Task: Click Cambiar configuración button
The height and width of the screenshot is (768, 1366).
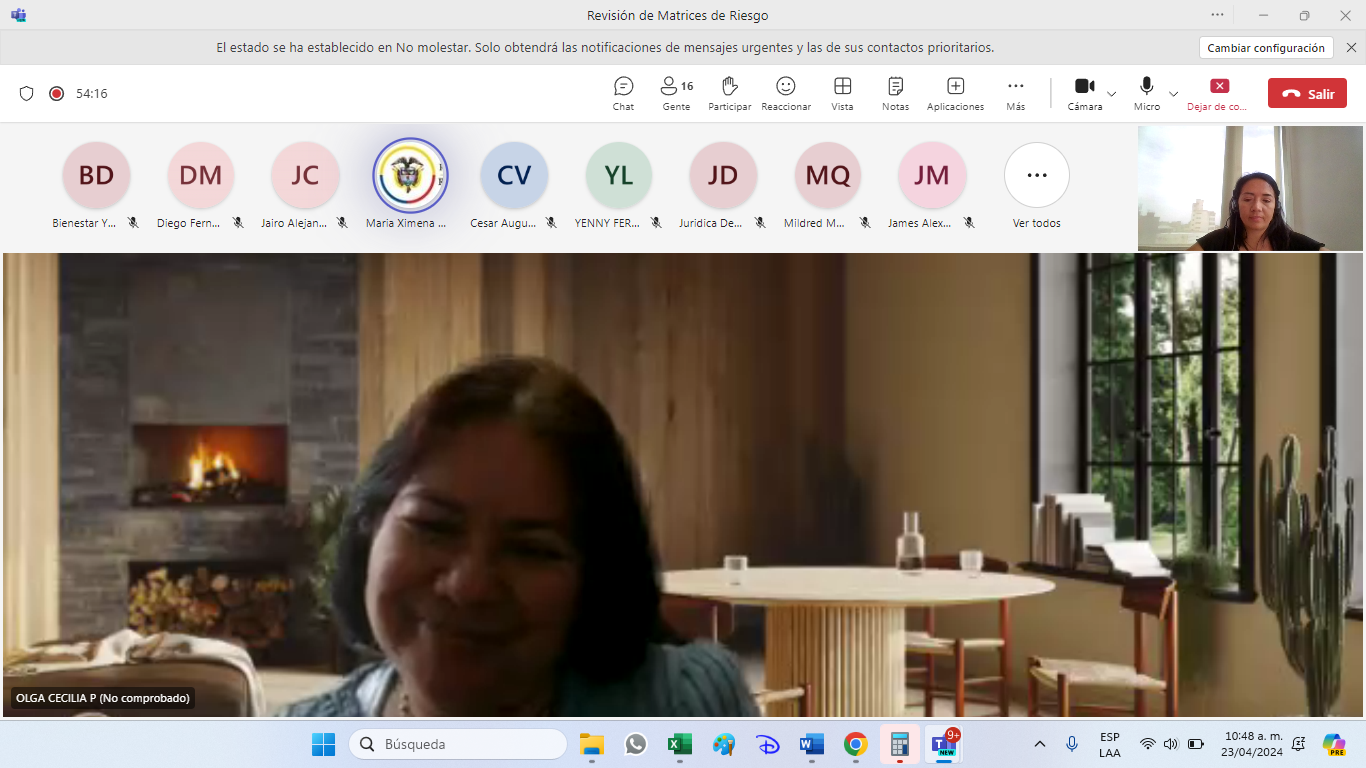Action: [x=1266, y=48]
